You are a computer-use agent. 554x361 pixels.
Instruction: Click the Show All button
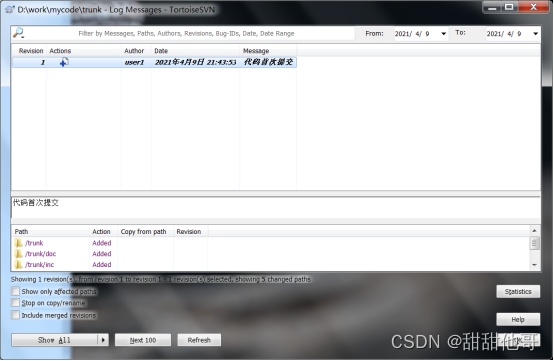click(54, 340)
